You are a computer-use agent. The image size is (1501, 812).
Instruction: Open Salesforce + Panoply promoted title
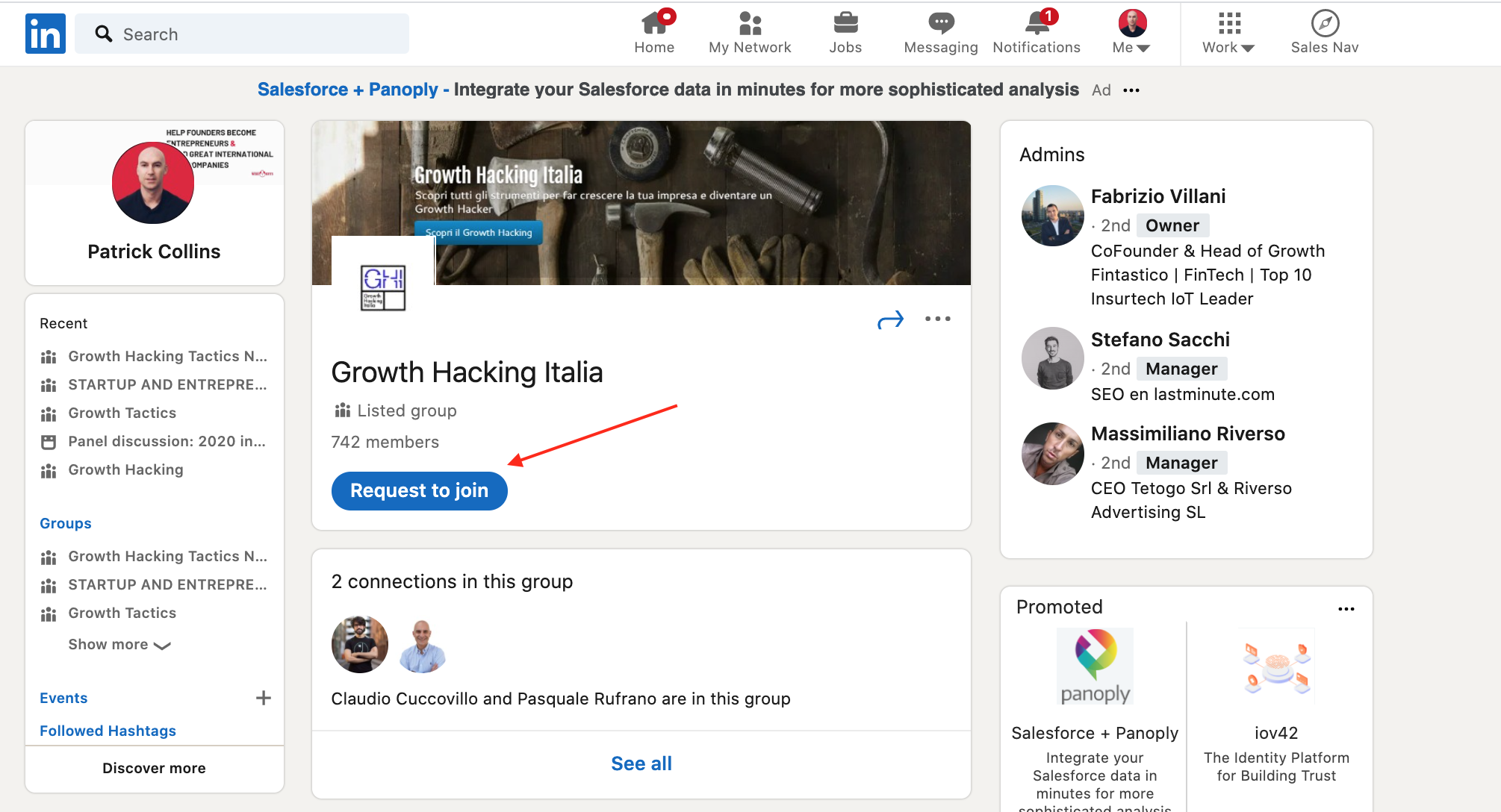point(1095,733)
